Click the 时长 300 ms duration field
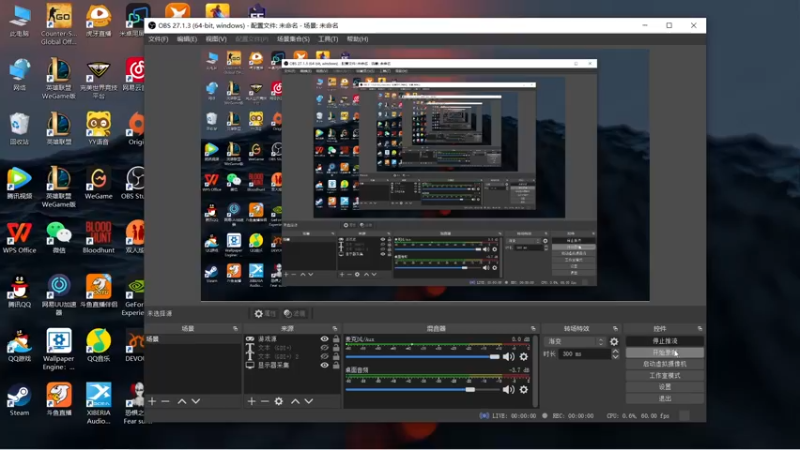 click(584, 354)
